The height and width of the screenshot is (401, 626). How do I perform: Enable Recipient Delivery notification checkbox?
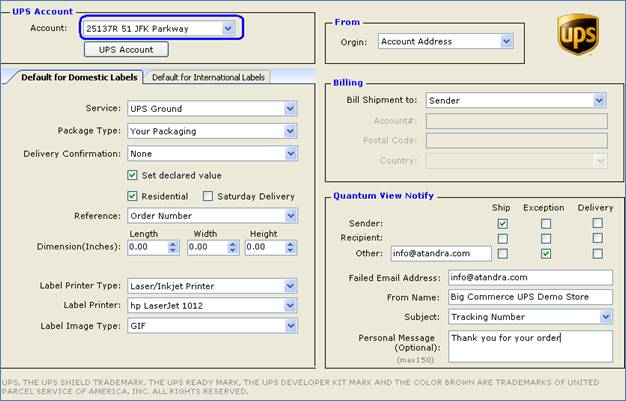(598, 238)
